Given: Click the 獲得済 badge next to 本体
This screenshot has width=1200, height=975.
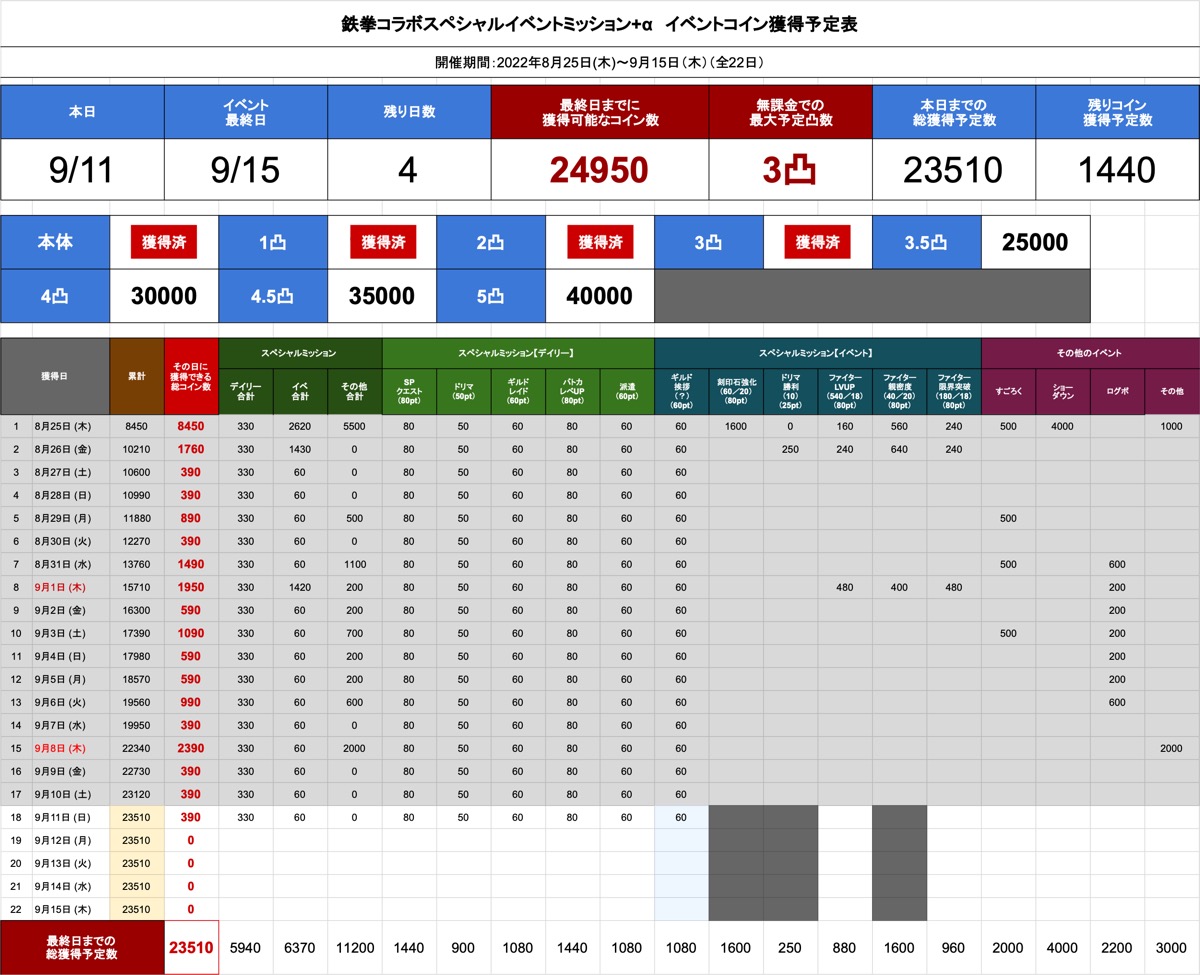Looking at the screenshot, I should tap(164, 242).
